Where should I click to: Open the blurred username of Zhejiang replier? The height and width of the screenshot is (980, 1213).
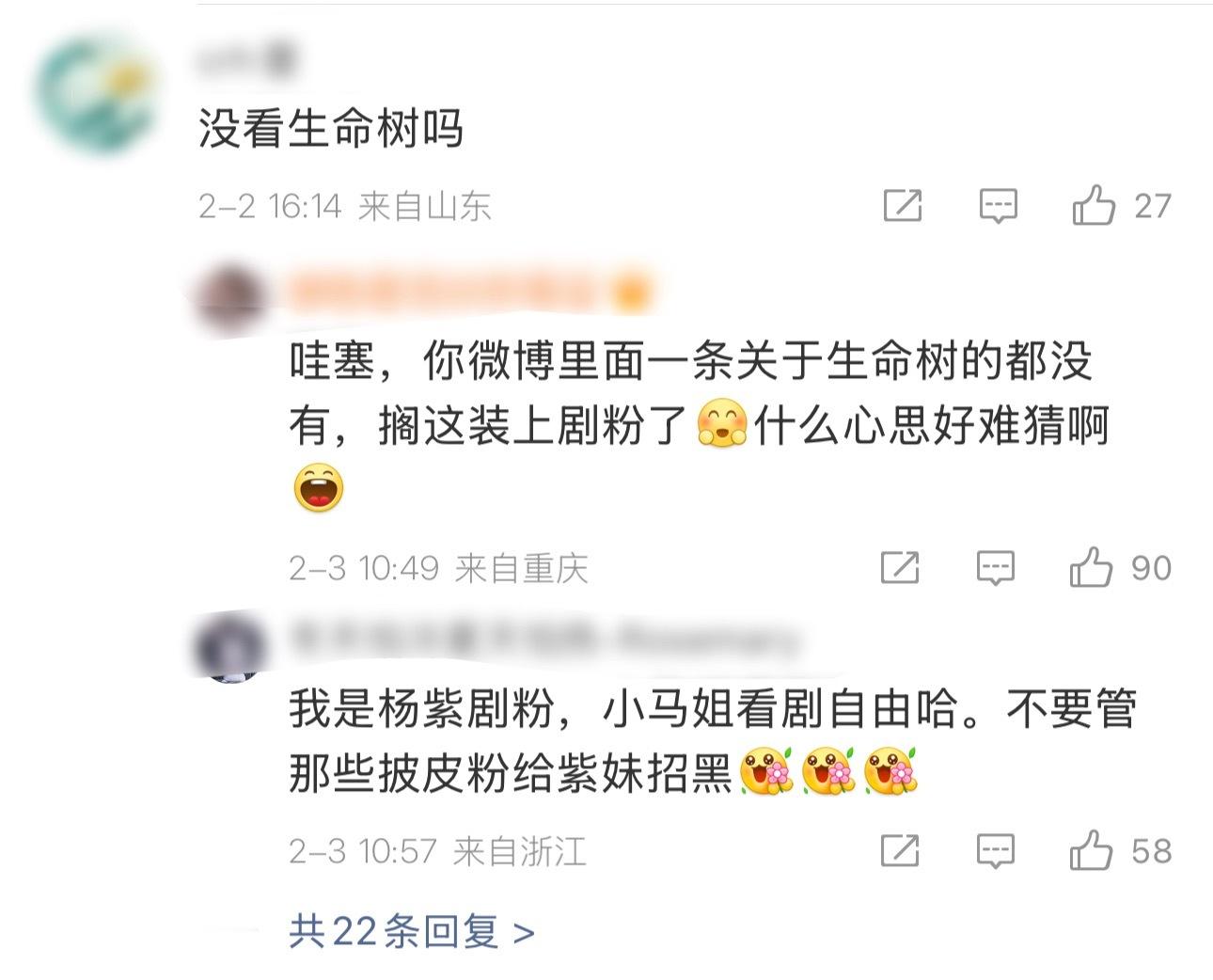tap(543, 640)
